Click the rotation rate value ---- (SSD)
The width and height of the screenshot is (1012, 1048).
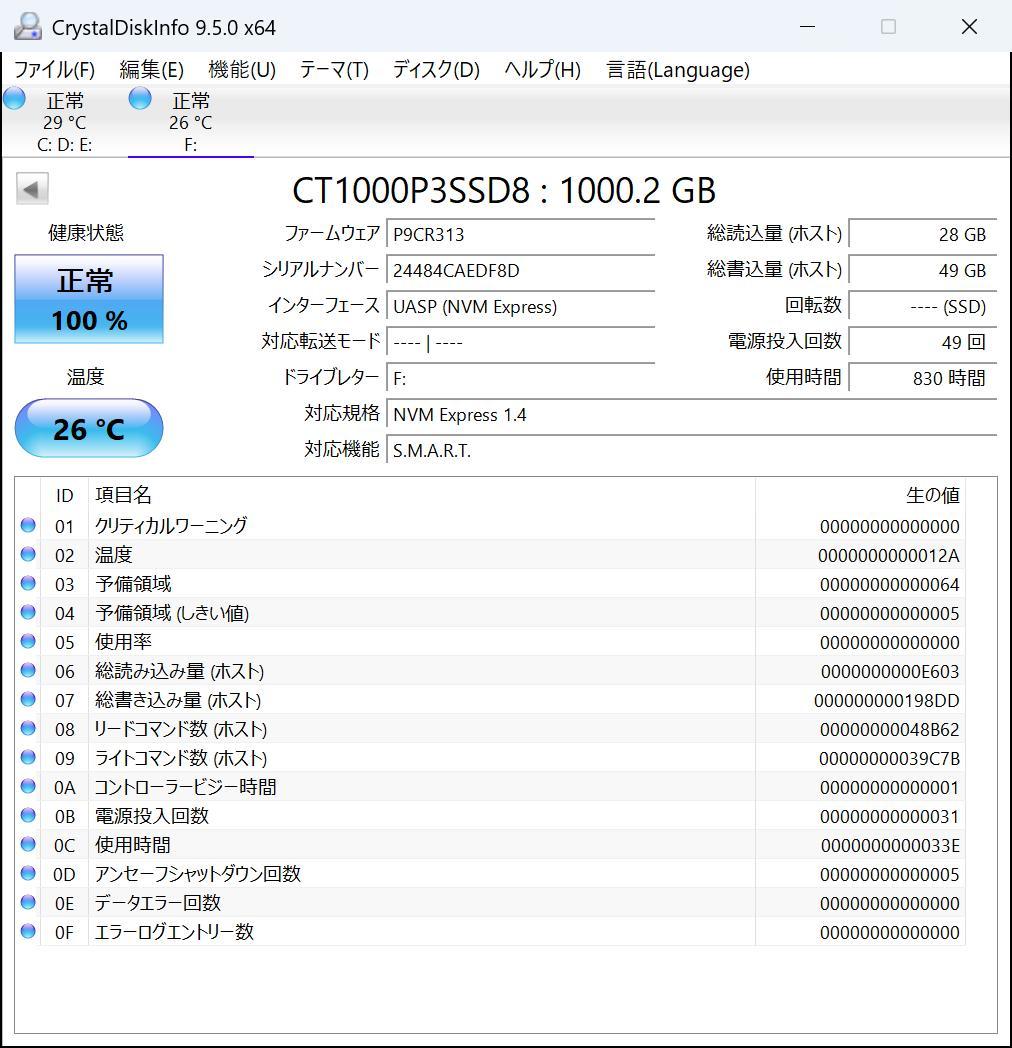pos(922,307)
